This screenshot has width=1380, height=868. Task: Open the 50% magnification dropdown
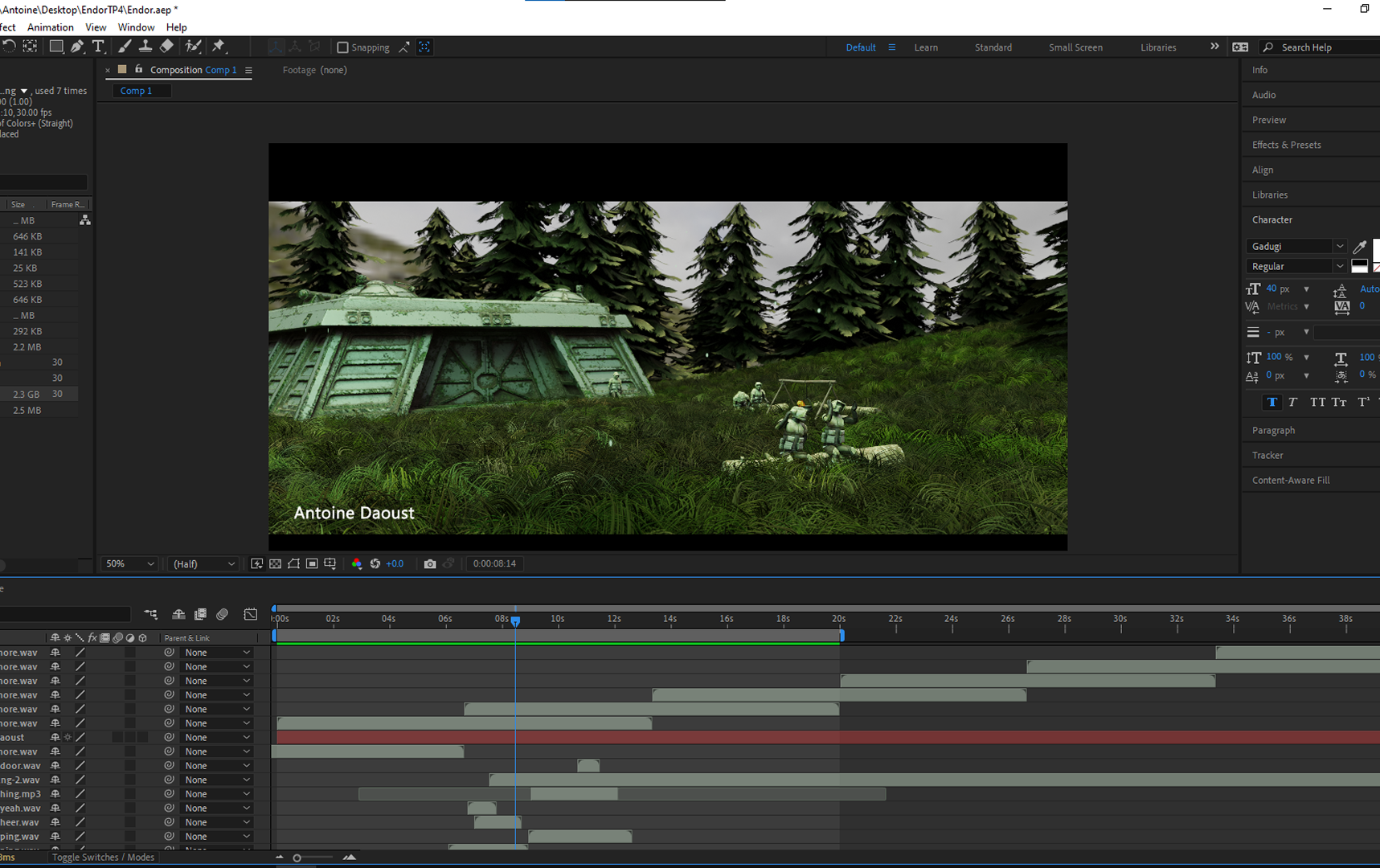pos(129,564)
